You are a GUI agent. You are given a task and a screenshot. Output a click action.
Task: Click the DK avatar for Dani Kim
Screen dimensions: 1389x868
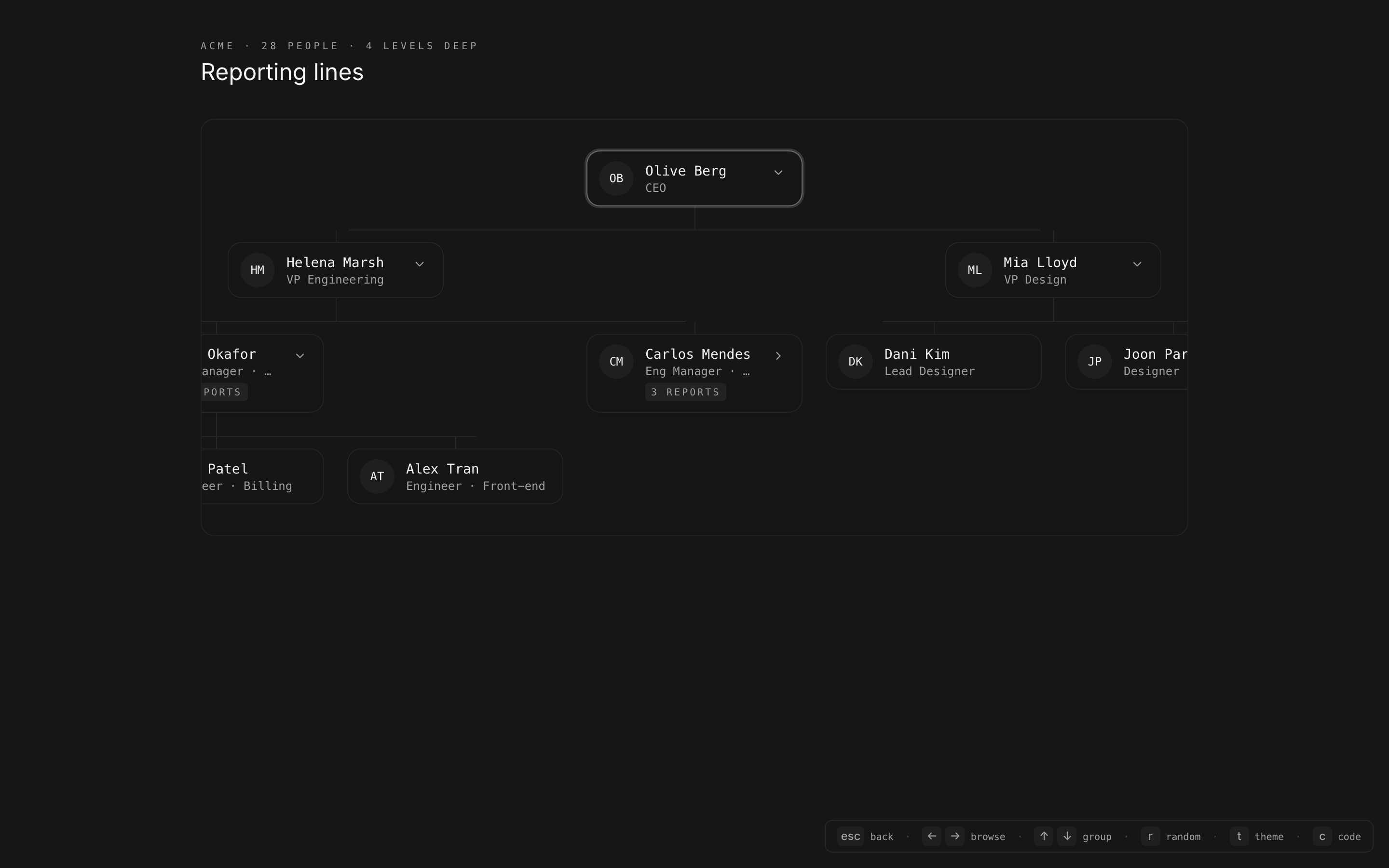pos(855,362)
